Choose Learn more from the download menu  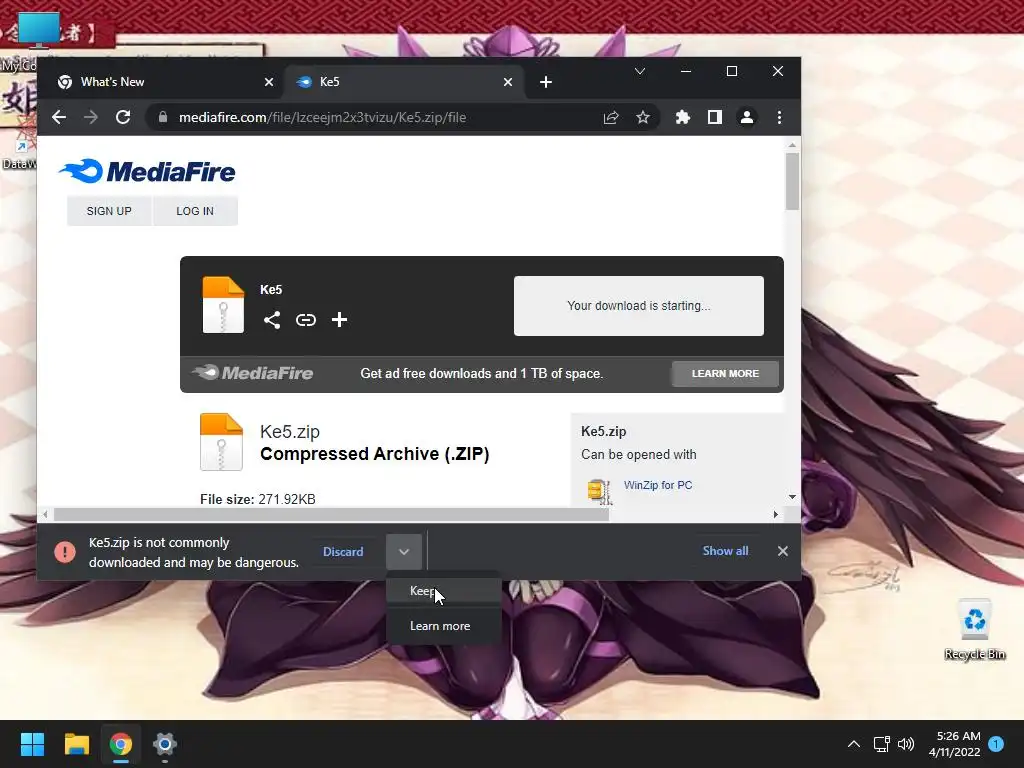pyautogui.click(x=444, y=626)
